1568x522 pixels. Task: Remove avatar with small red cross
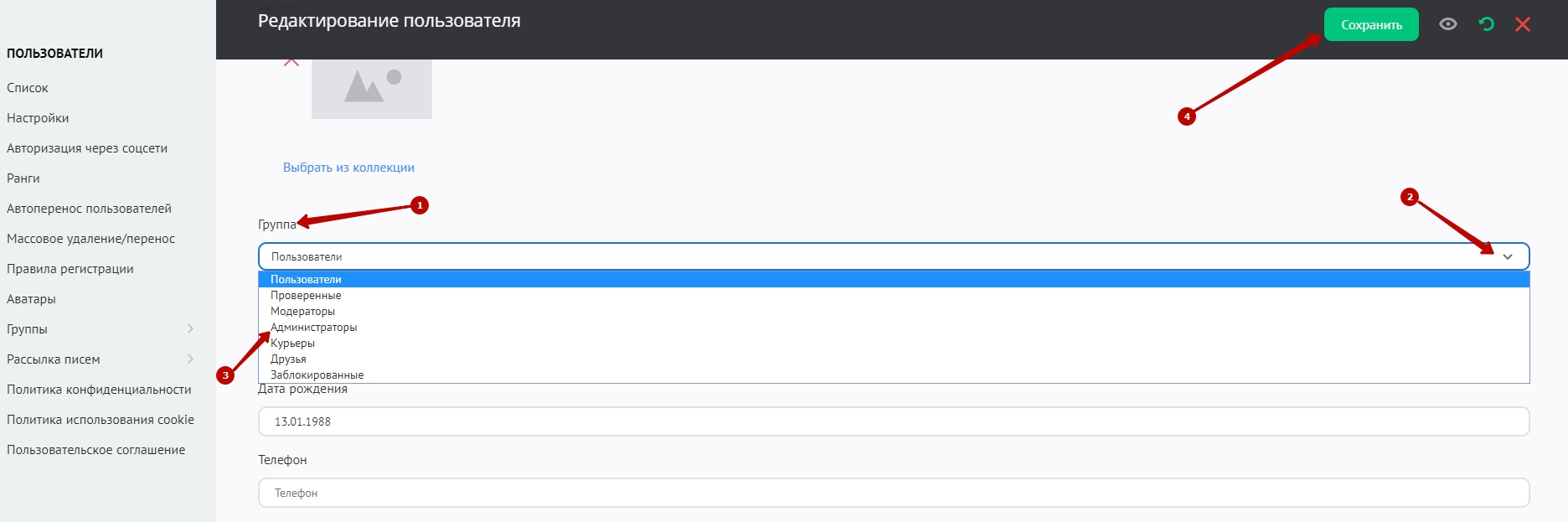pyautogui.click(x=291, y=61)
